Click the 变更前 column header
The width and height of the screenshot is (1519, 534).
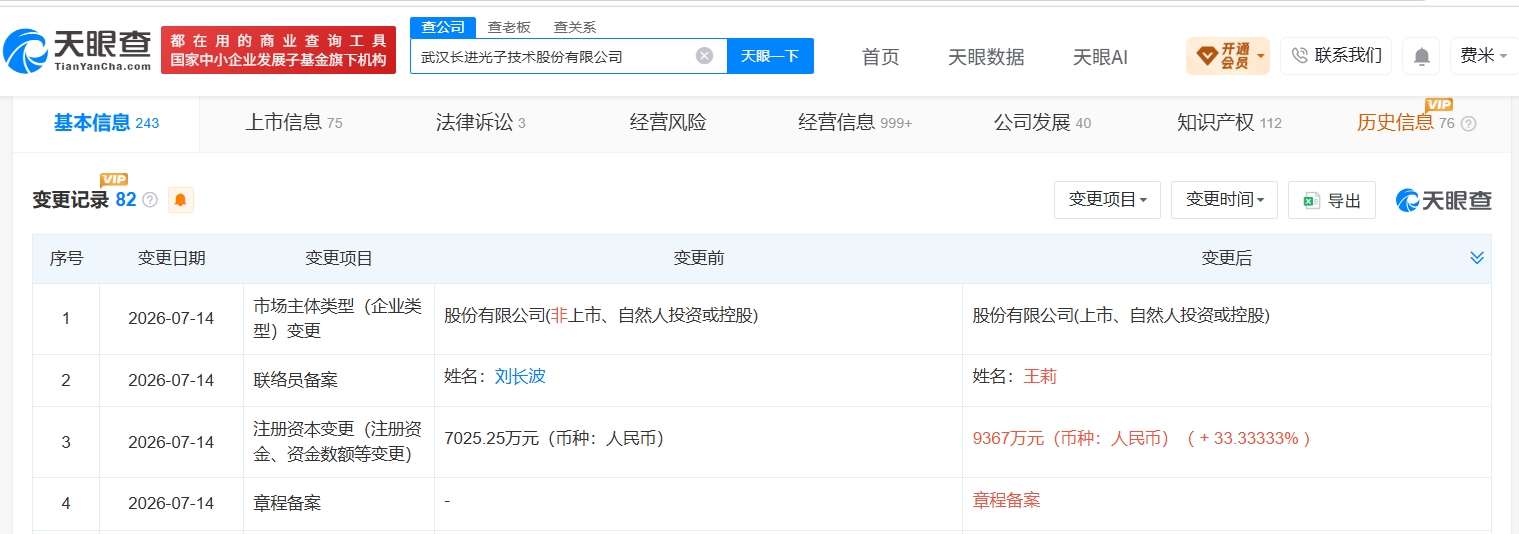click(698, 258)
